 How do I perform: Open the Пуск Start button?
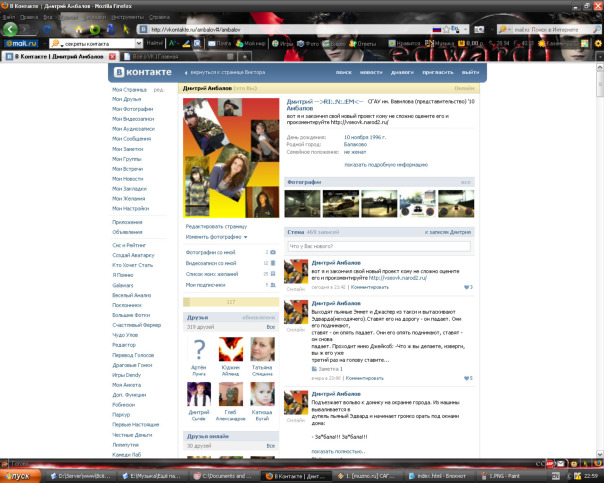tap(20, 476)
